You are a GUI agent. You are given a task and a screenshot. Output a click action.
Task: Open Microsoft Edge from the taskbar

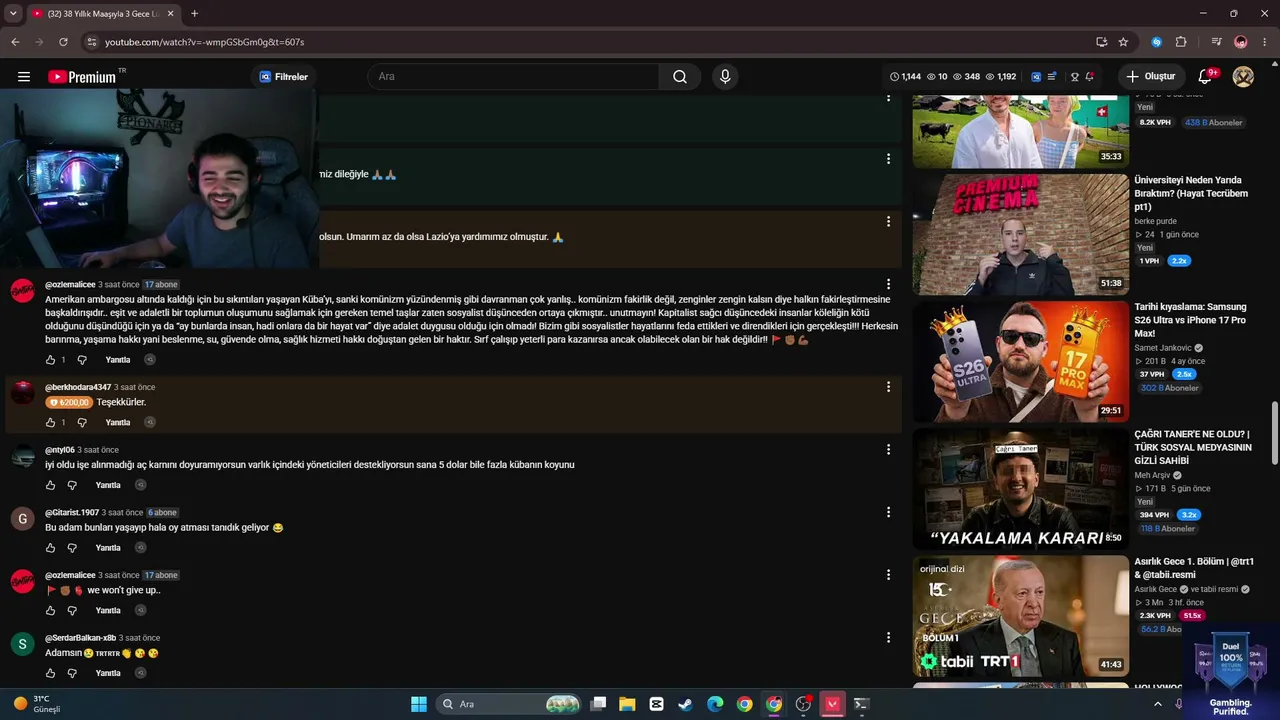pyautogui.click(x=715, y=704)
